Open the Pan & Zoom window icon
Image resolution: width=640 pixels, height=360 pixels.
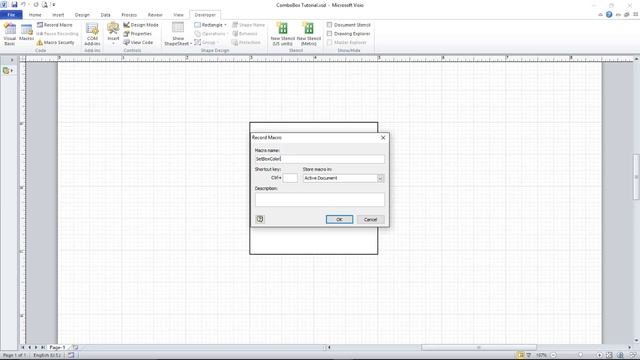(620, 355)
